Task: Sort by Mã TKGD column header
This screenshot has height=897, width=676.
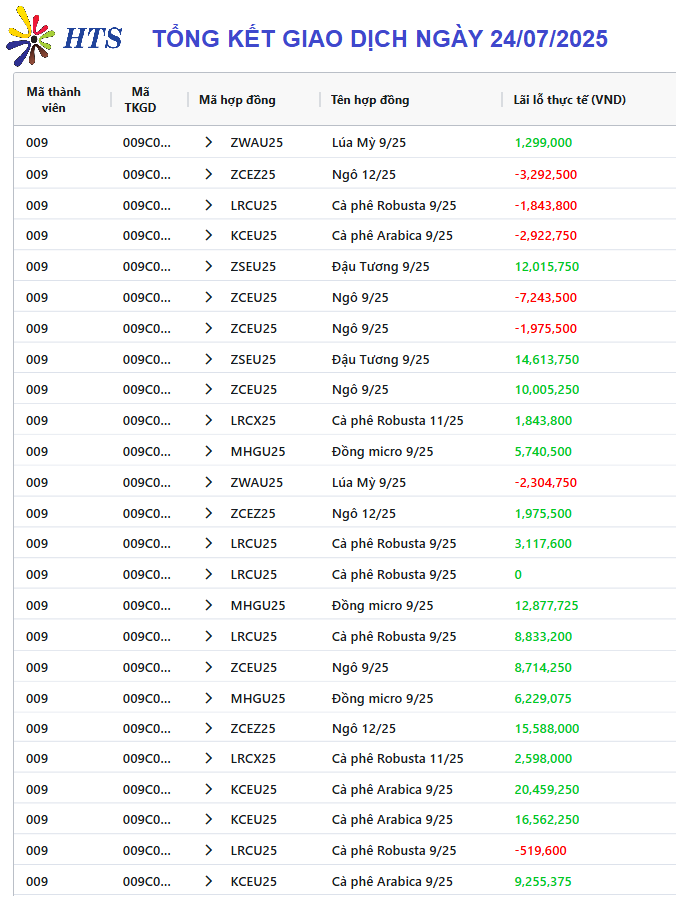Action: 140,100
